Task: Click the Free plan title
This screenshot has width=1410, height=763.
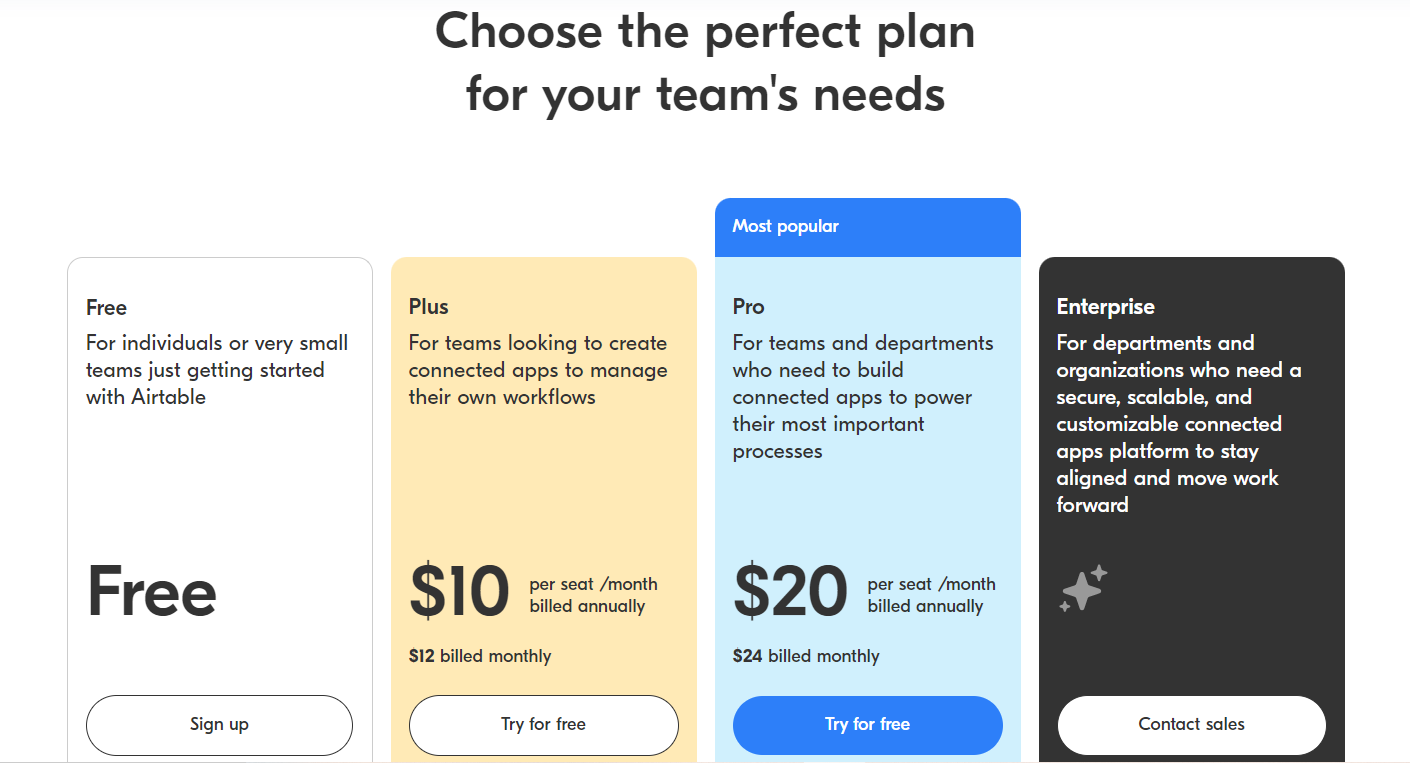Action: point(107,308)
